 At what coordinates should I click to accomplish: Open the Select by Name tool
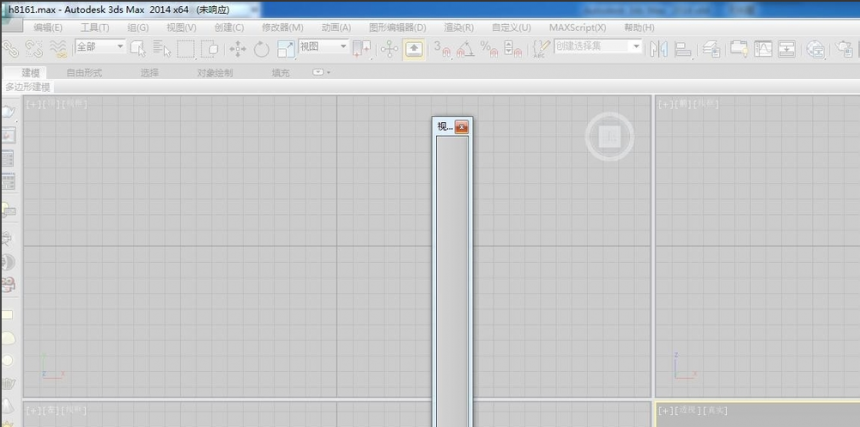[162, 49]
